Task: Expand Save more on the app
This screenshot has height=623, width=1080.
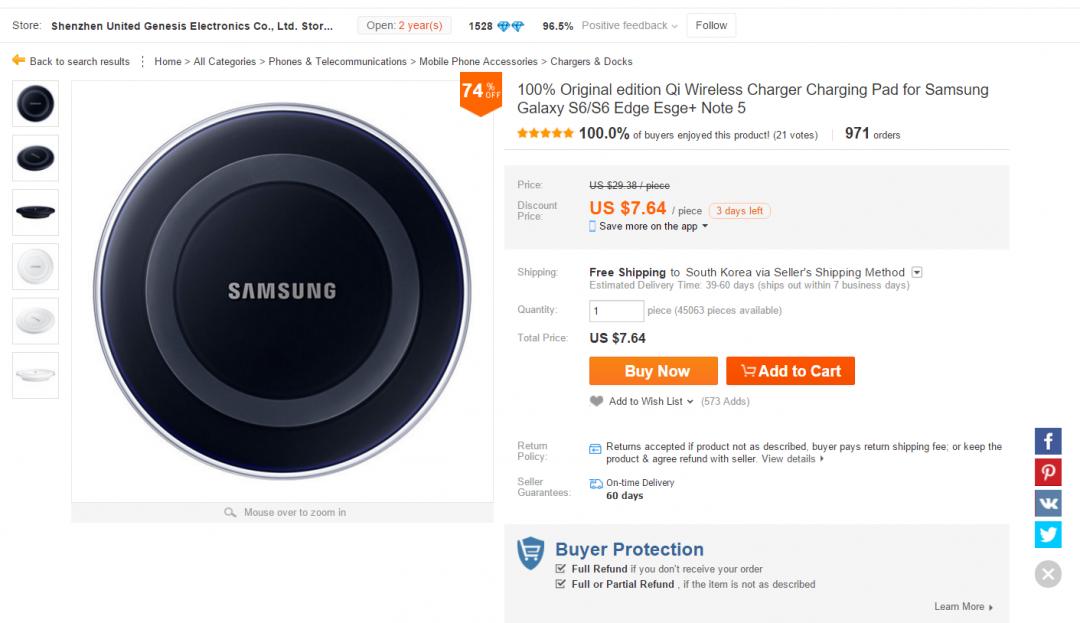Action: (x=705, y=227)
